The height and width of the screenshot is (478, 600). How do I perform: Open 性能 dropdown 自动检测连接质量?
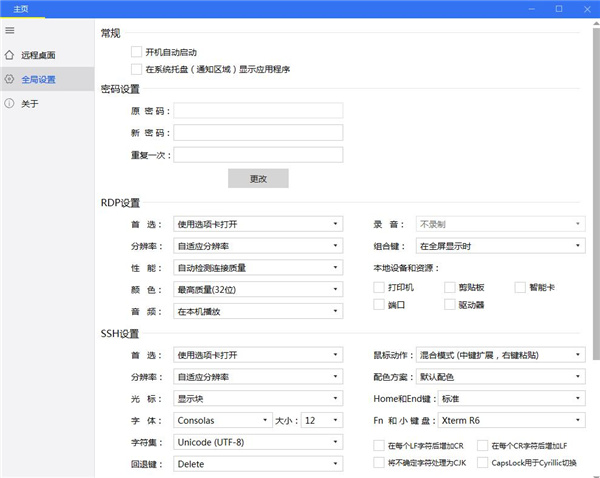[x=258, y=268]
